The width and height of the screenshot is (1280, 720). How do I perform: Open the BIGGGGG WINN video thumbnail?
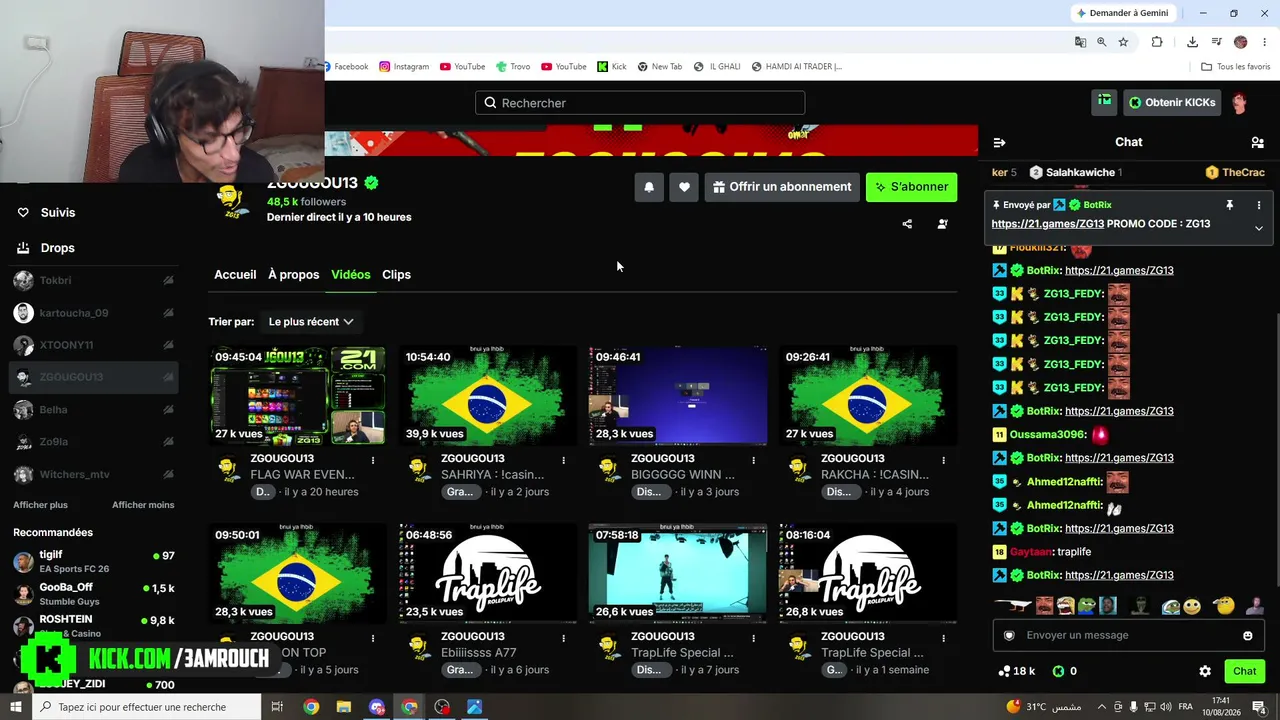coord(678,396)
